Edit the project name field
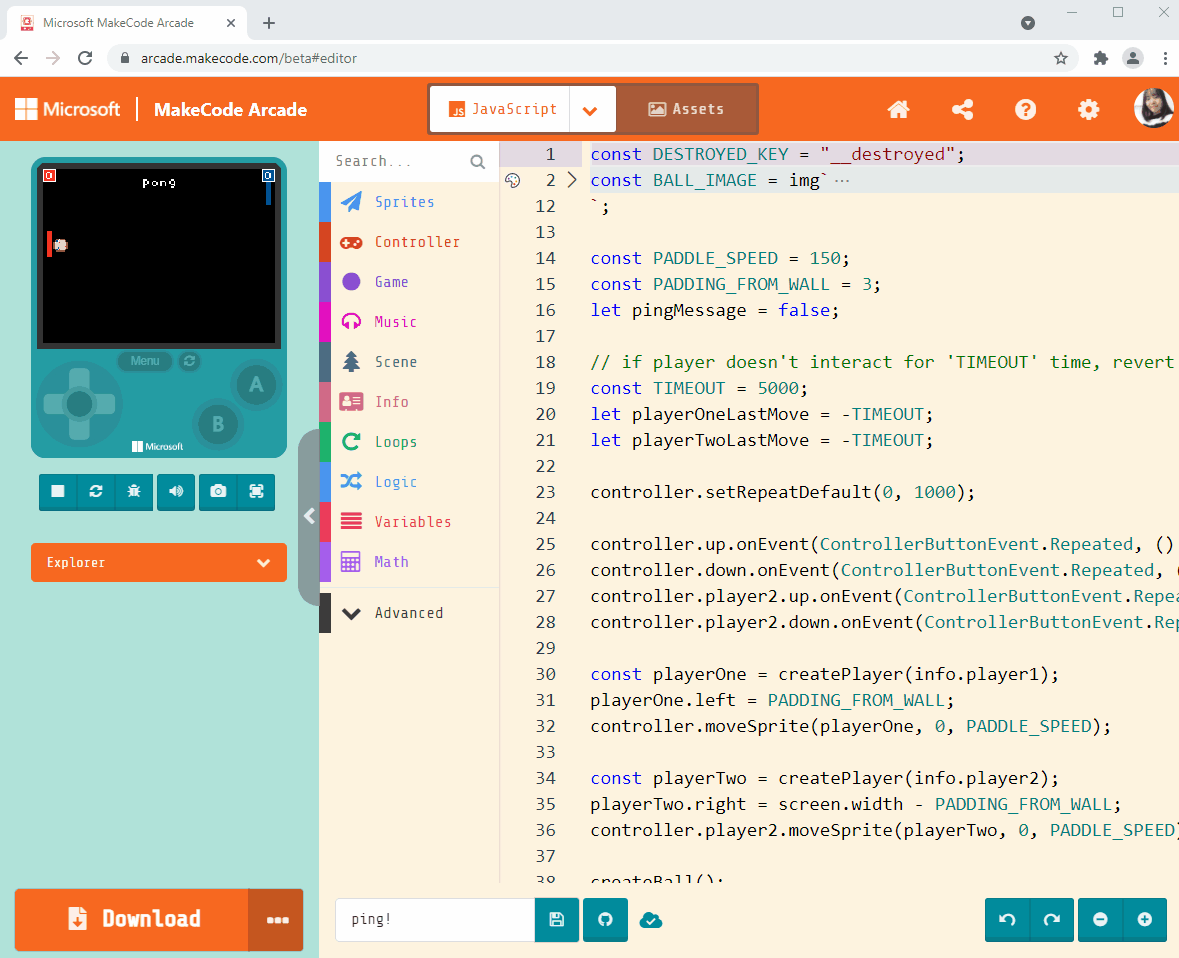 pyautogui.click(x=435, y=920)
